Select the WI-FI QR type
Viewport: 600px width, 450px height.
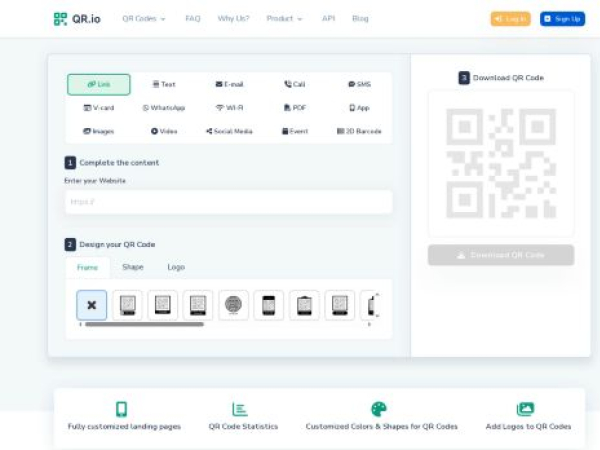[x=229, y=108]
